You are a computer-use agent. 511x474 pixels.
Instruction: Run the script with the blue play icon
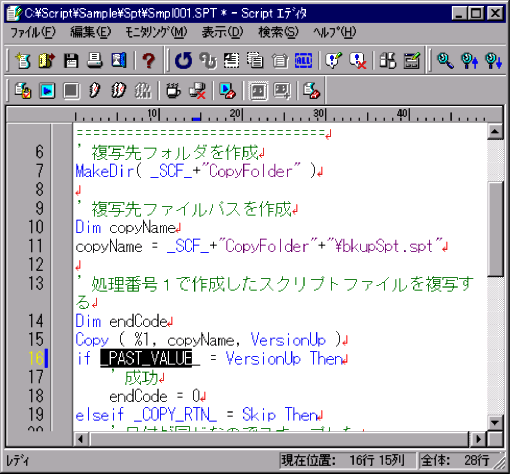point(47,91)
